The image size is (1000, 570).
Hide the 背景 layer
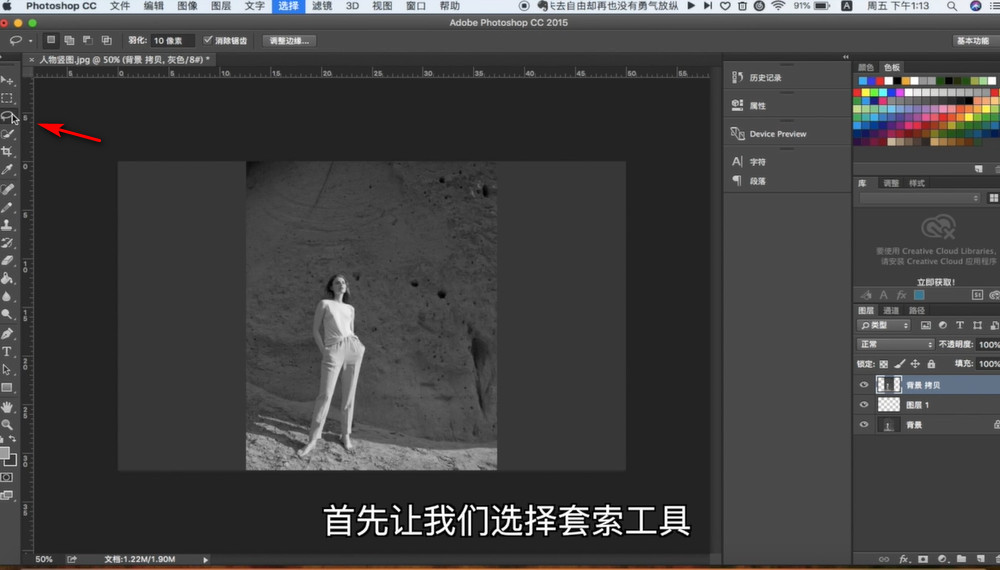pyautogui.click(x=864, y=424)
